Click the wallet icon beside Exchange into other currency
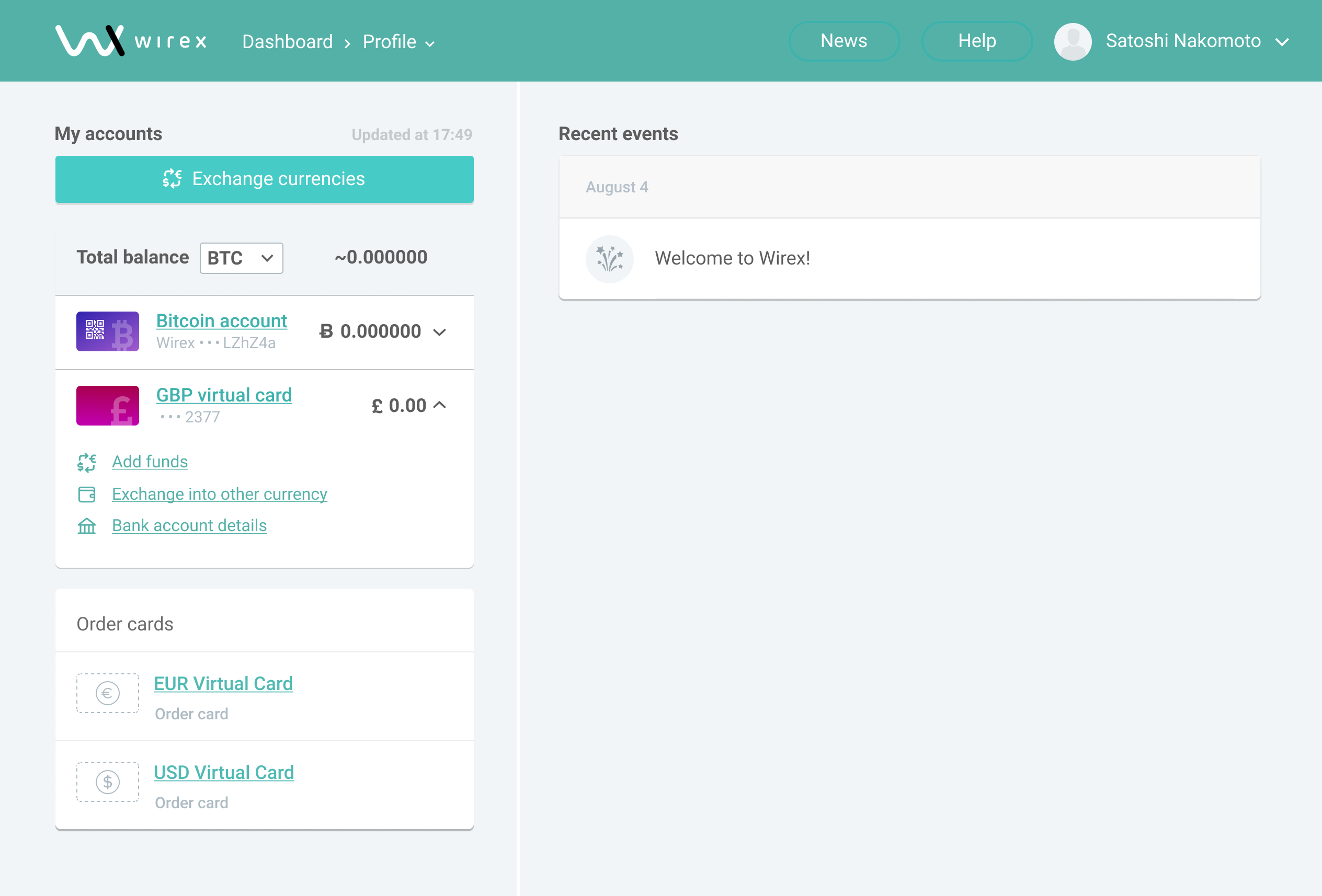 pos(86,495)
